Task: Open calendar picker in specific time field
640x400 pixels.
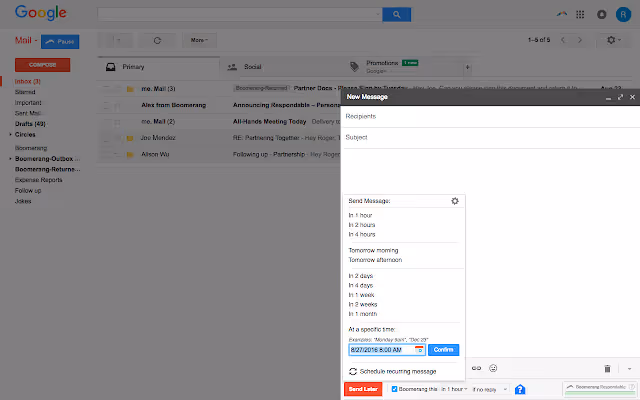Action: (419, 349)
